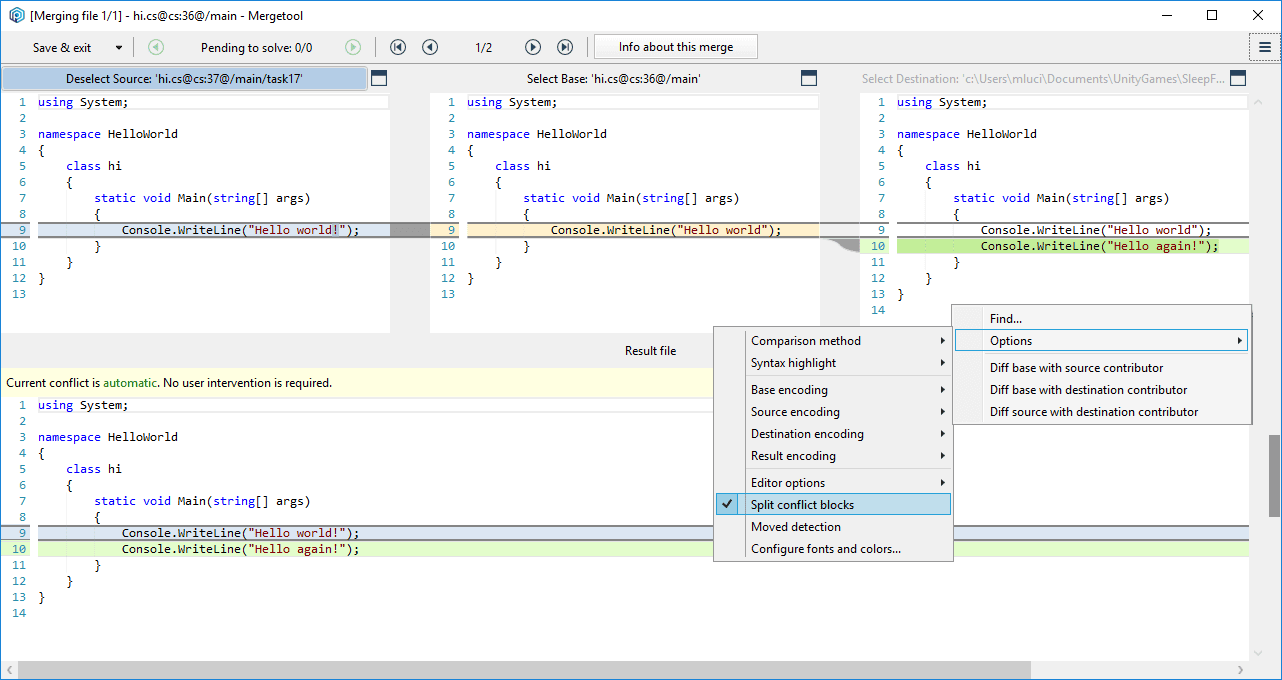
Task: Open the Save & exit dropdown arrow
Action: point(119,47)
